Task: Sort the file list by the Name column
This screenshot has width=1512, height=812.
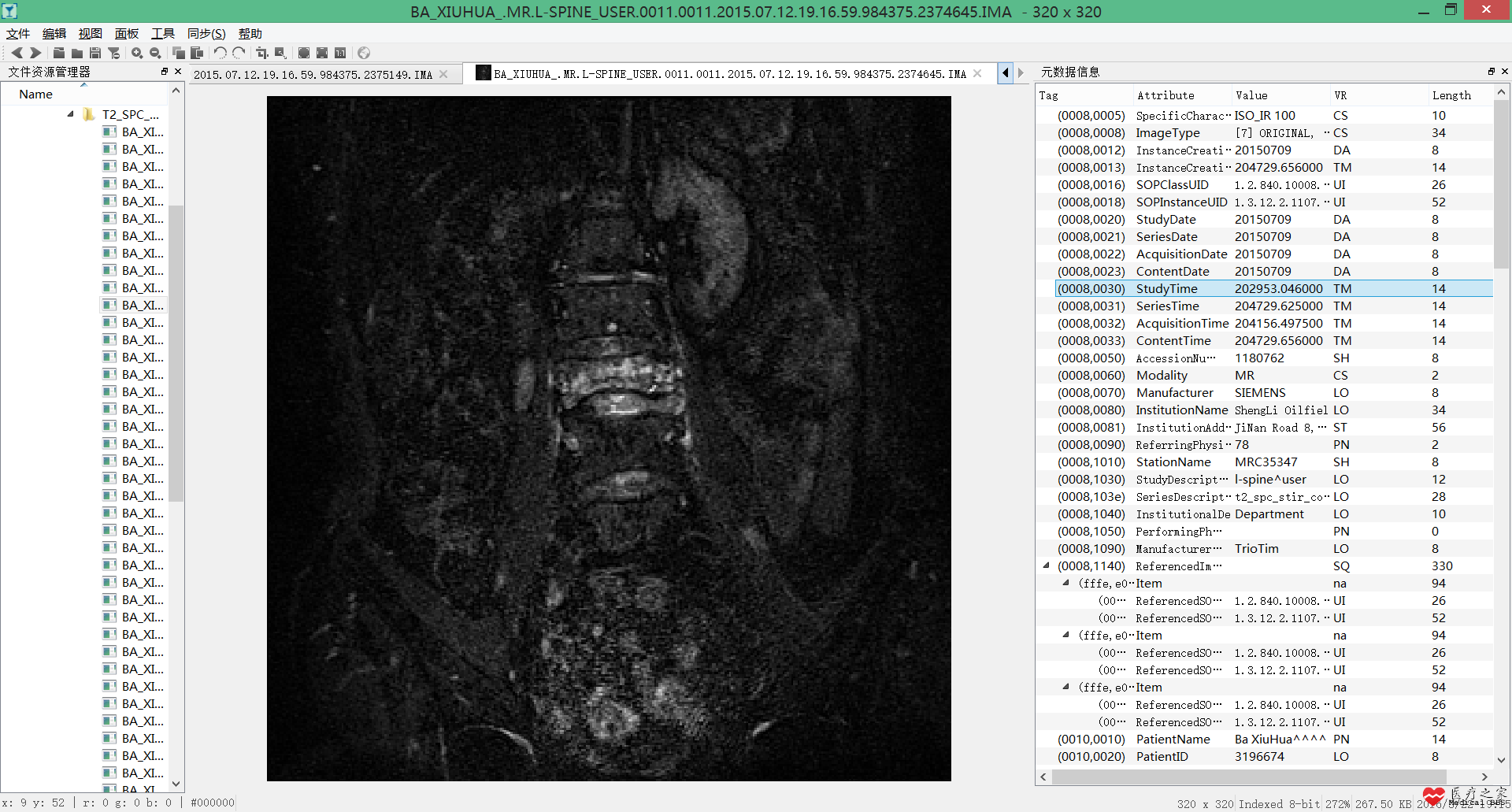Action: [84, 95]
